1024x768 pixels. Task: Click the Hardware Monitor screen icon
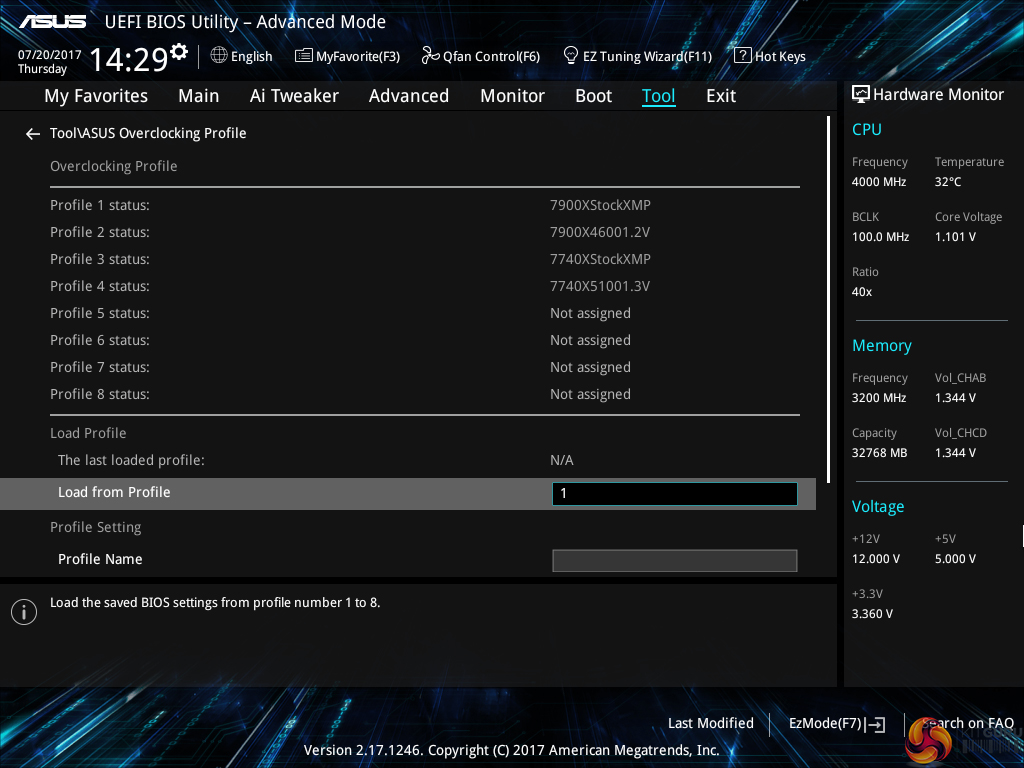click(x=861, y=95)
